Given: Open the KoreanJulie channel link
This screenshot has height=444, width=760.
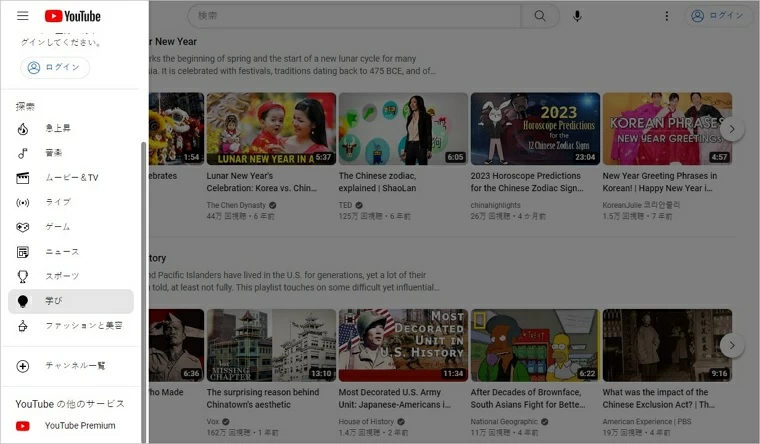Looking at the screenshot, I should 641,206.
